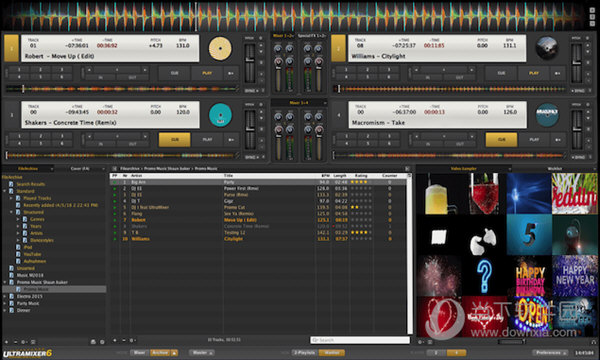600x360 pixels.
Task: Select the gold deck 1 number button
Action: pyautogui.click(x=11, y=48)
